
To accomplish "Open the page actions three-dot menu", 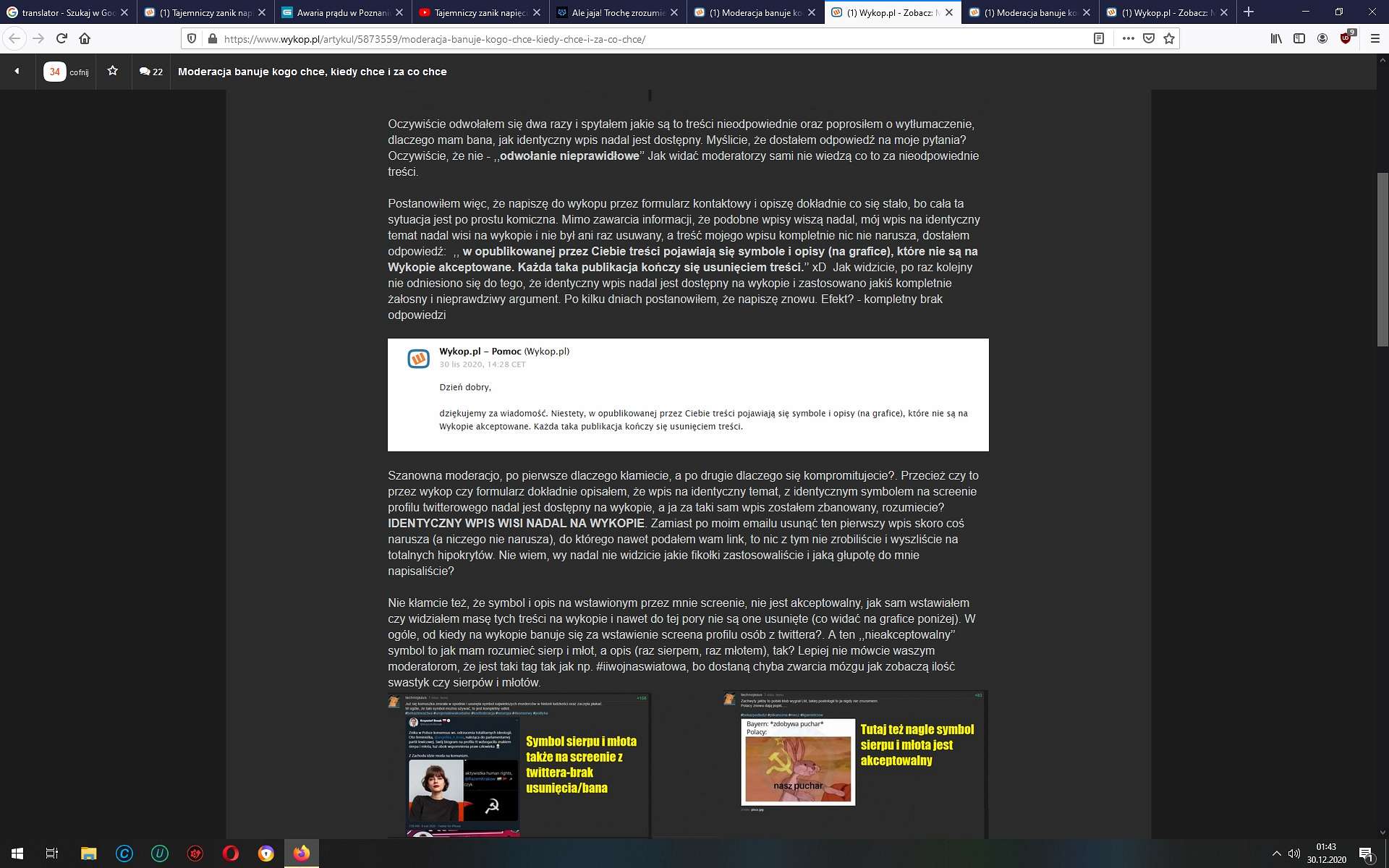I will coord(1128,38).
